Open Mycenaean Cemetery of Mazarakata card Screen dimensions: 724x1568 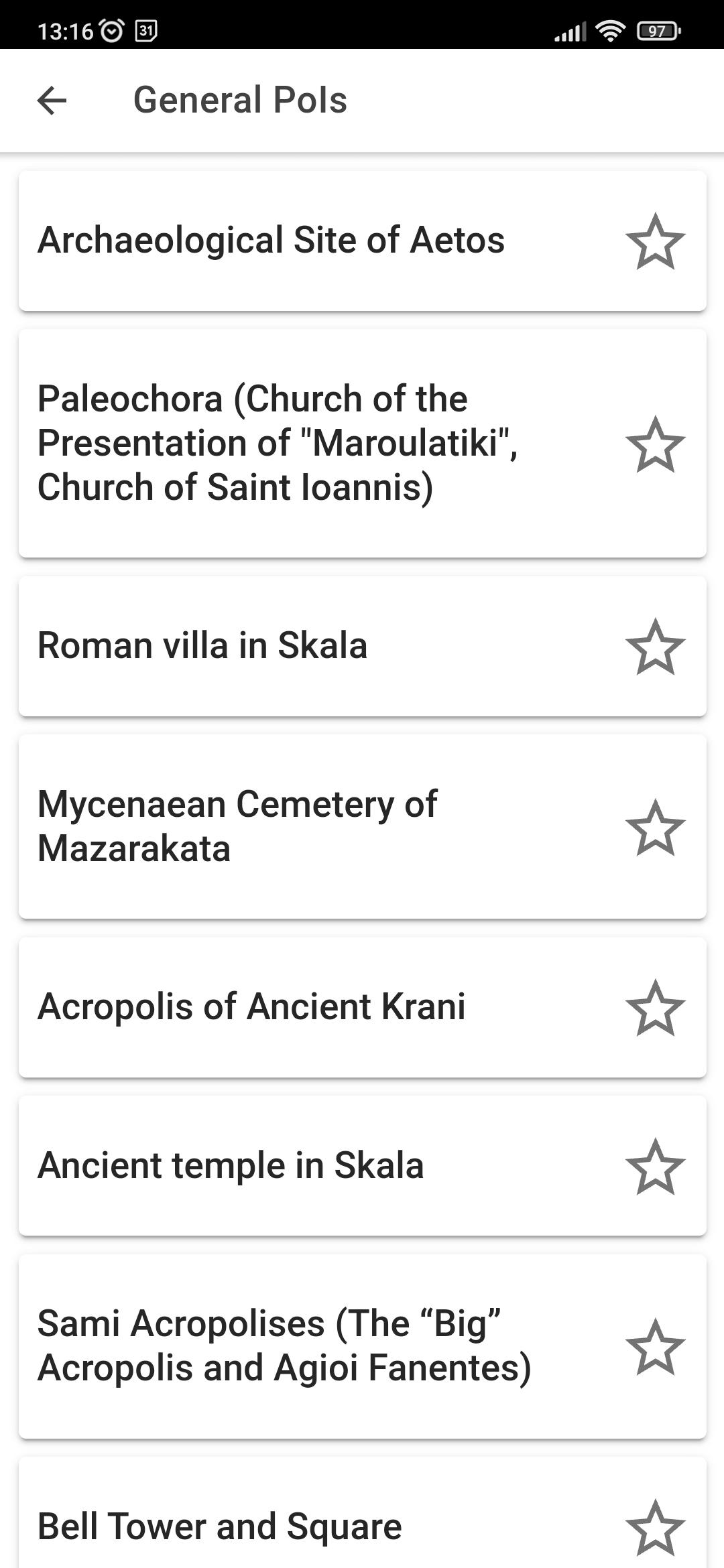(x=238, y=827)
